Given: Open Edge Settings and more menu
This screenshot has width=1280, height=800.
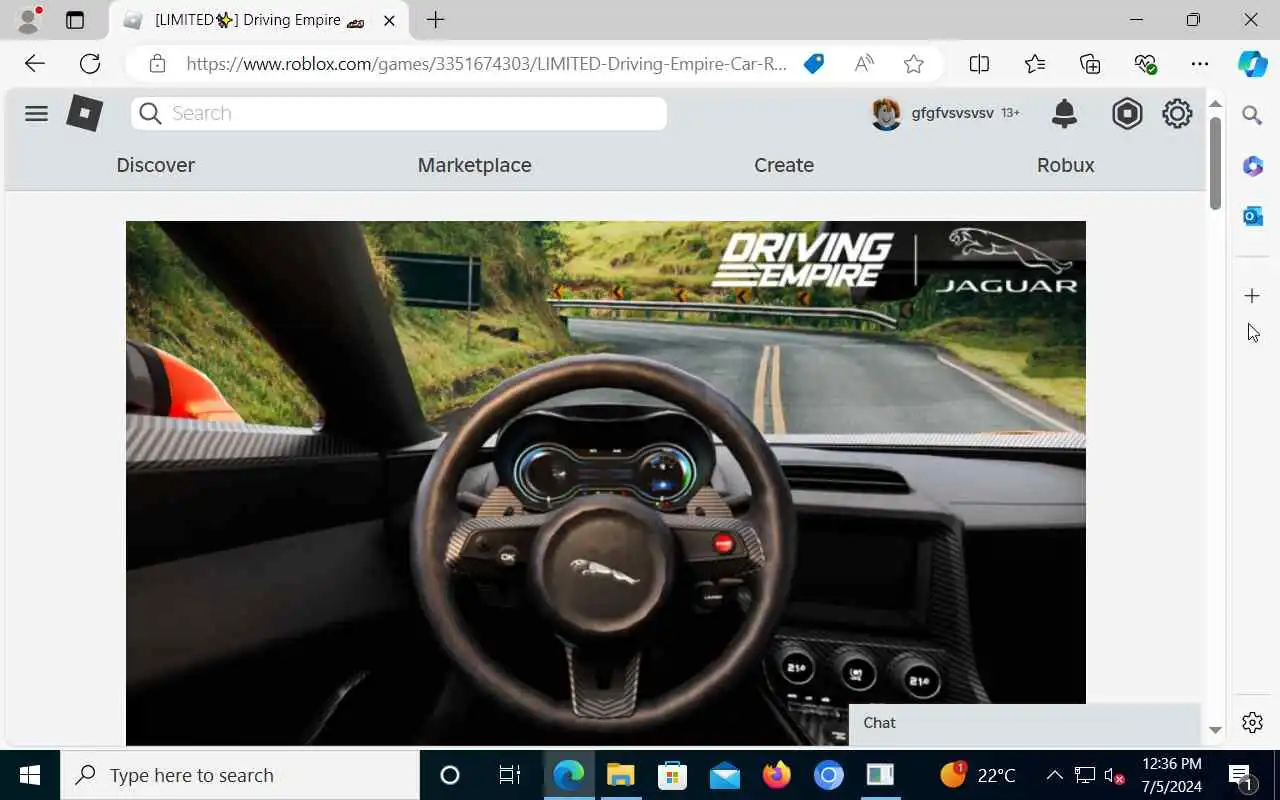Looking at the screenshot, I should (x=1200, y=64).
